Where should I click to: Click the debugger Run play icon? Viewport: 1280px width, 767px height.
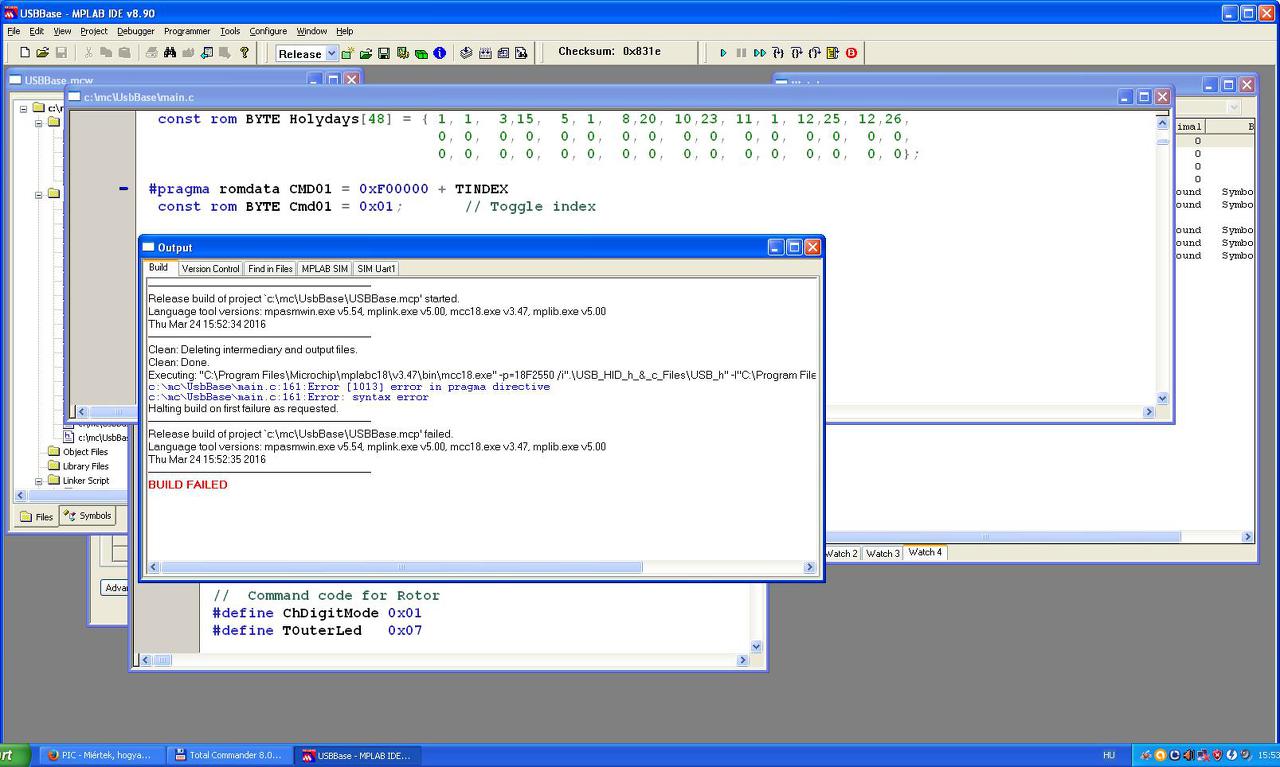pyautogui.click(x=723, y=53)
